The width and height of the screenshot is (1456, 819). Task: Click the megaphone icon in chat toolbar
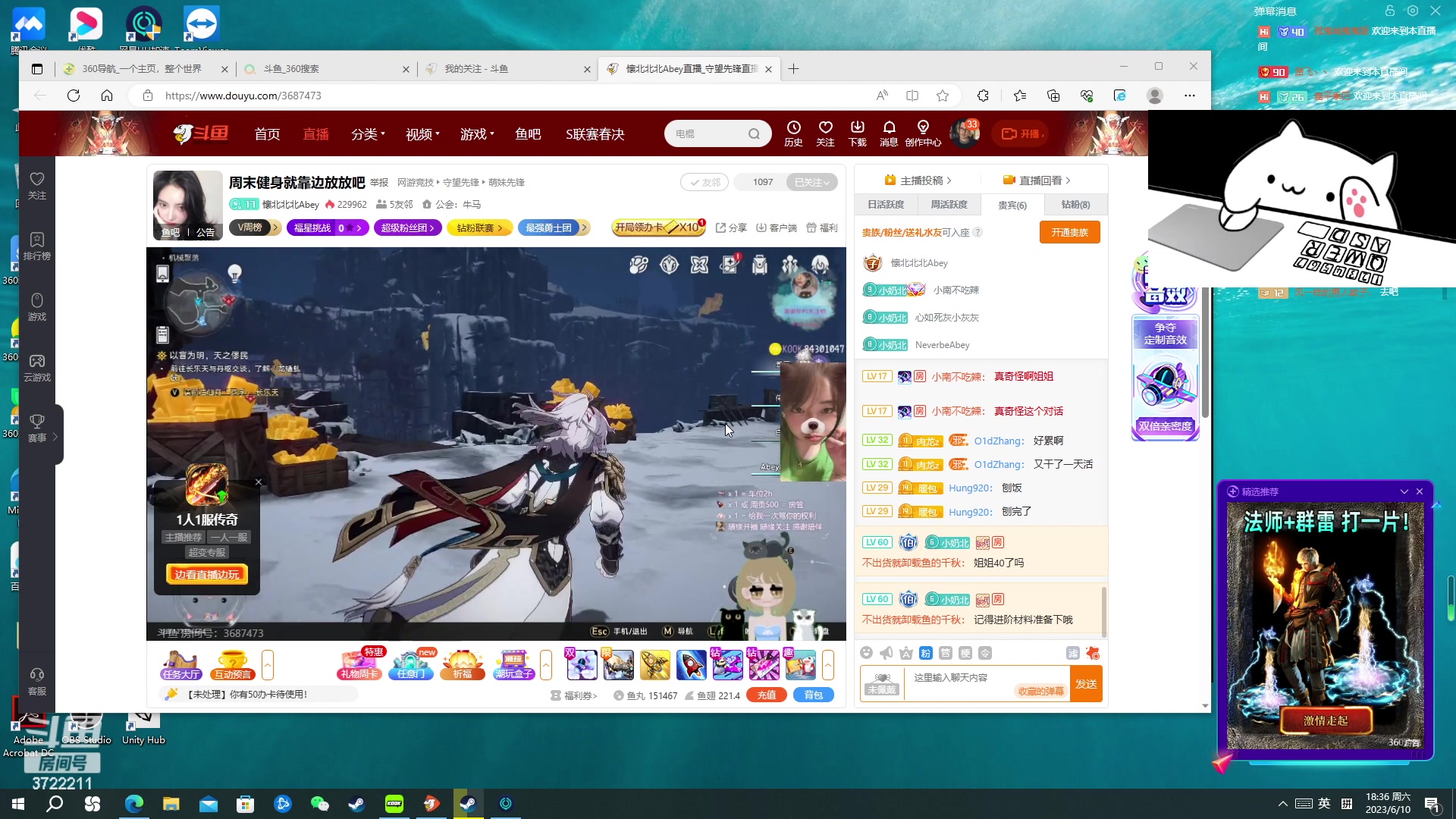coord(886,653)
